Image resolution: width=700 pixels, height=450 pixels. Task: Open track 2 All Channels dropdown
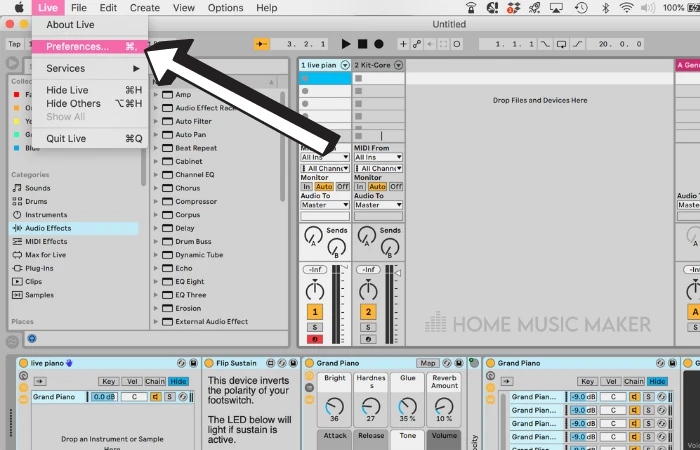(378, 168)
